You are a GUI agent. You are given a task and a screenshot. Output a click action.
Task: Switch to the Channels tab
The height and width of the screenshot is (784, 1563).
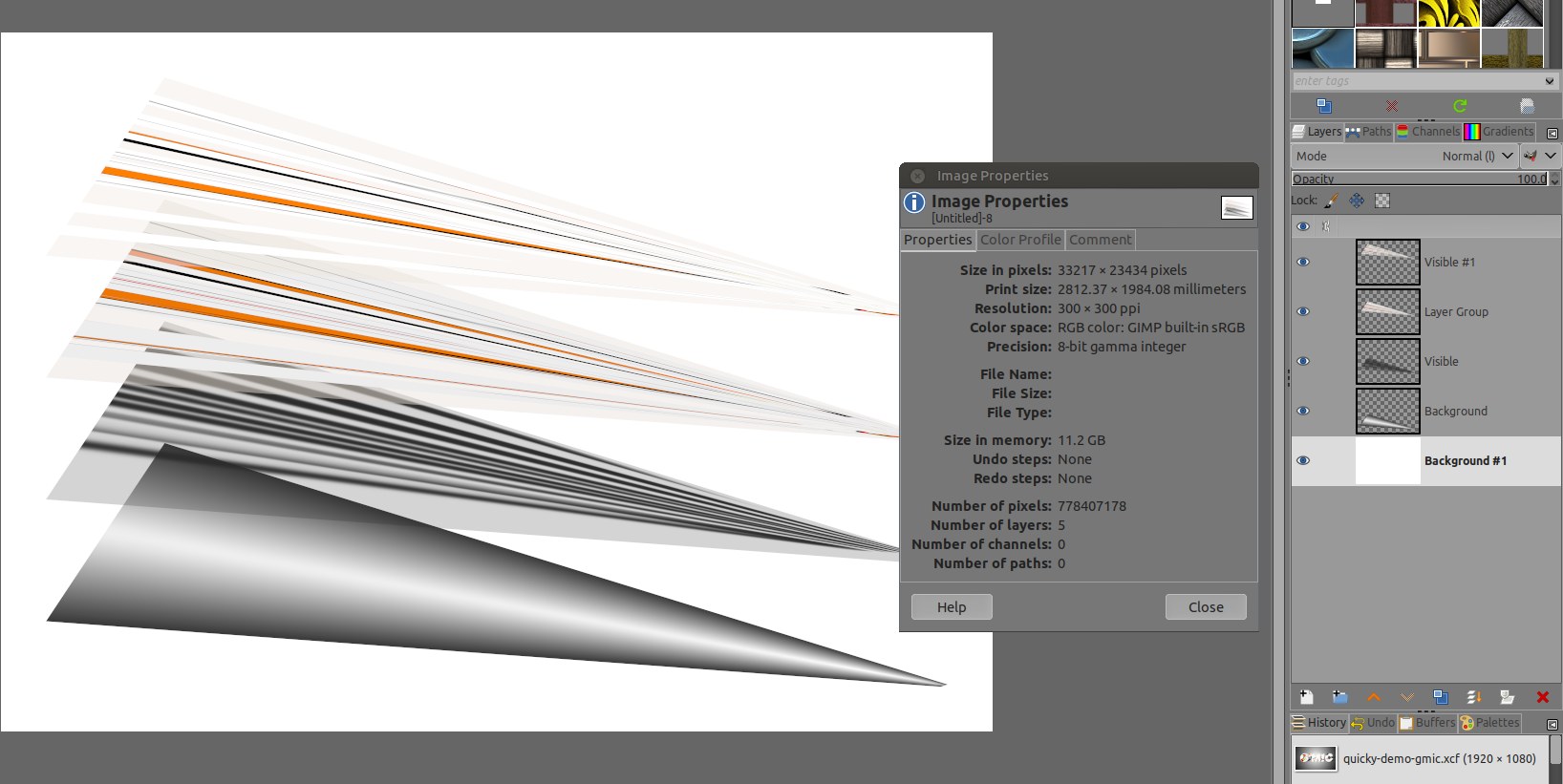click(x=1428, y=132)
